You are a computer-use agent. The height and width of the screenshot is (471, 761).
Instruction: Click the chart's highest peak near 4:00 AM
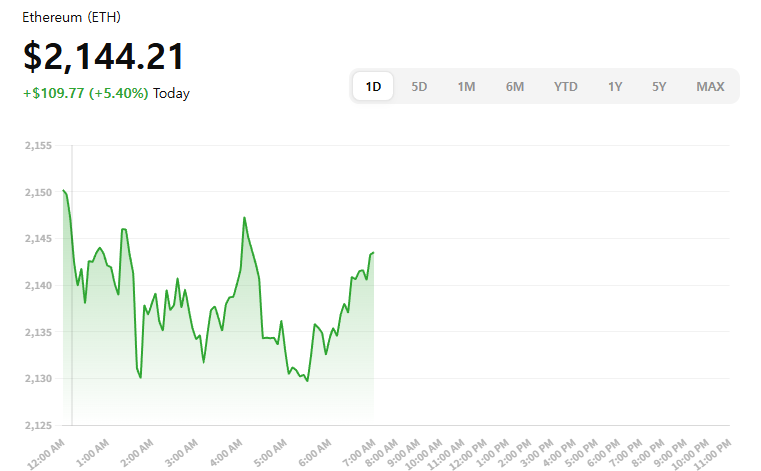(x=244, y=217)
